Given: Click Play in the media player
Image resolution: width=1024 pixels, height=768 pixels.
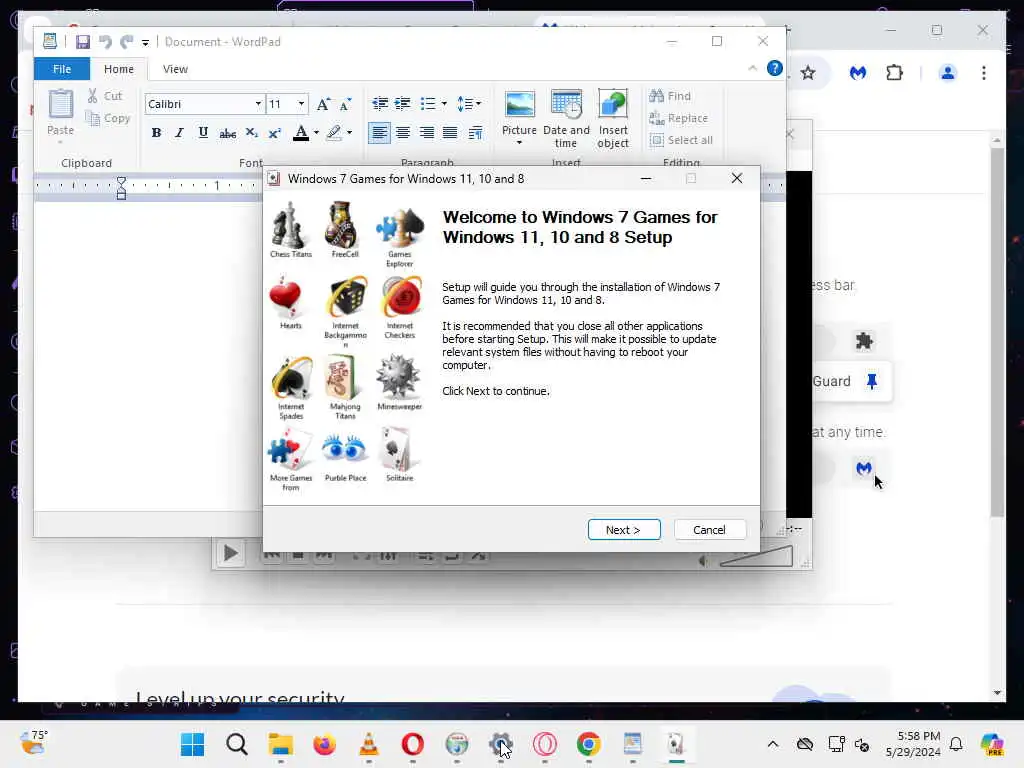Looking at the screenshot, I should tap(230, 554).
